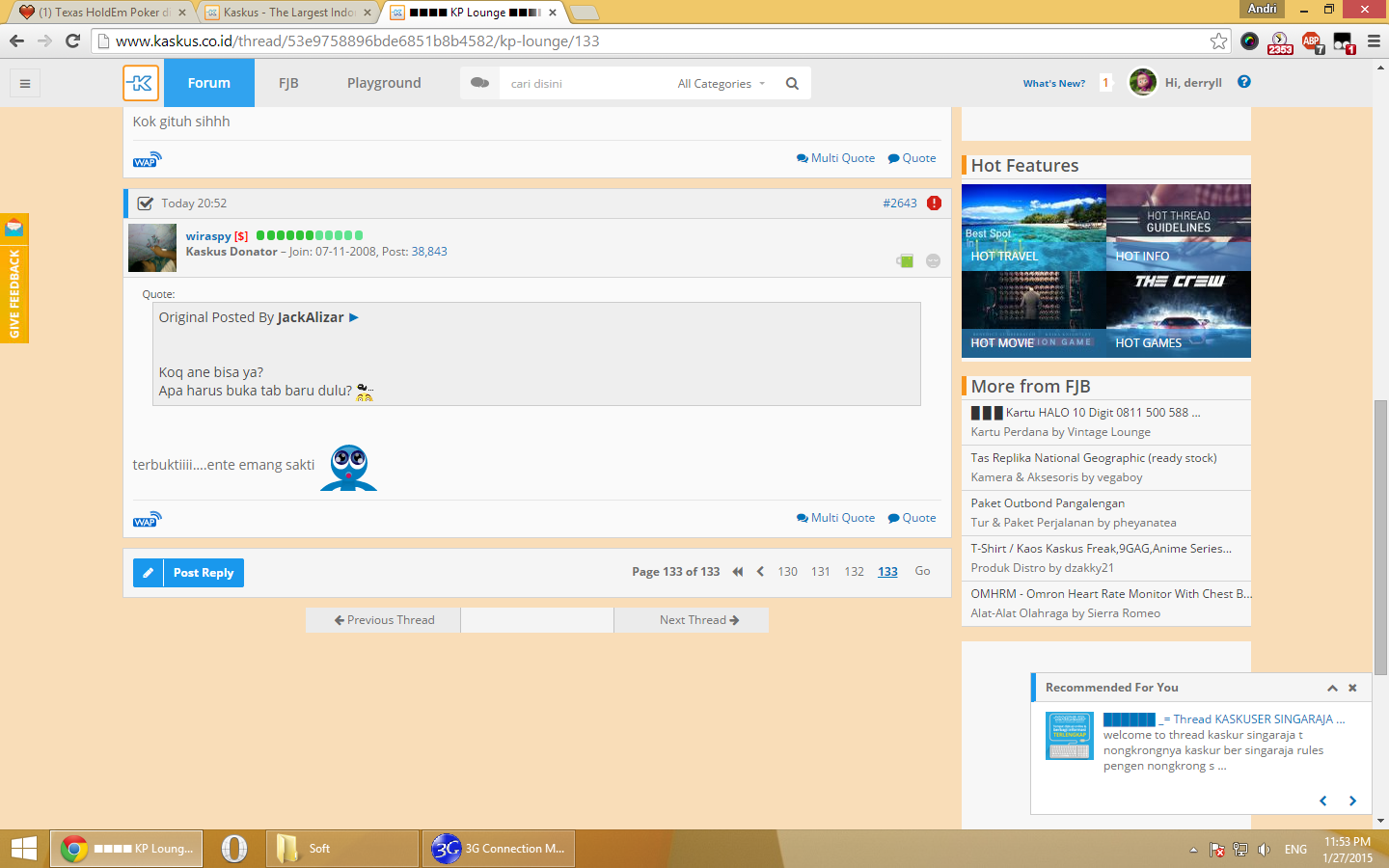Click wiraspy's avatar thumbnail
1389x868 pixels.
152,248
